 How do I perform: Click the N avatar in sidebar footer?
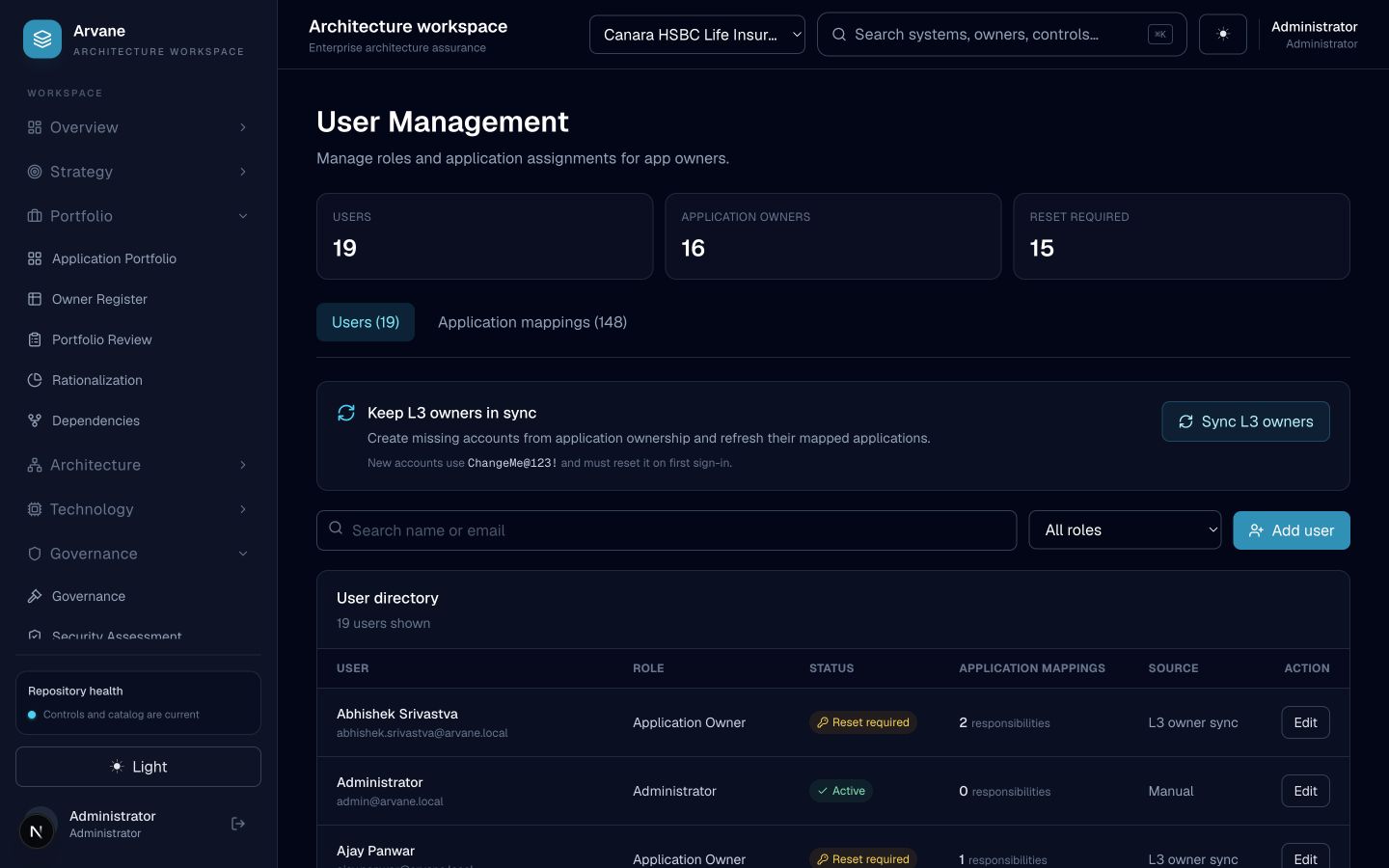point(37,830)
